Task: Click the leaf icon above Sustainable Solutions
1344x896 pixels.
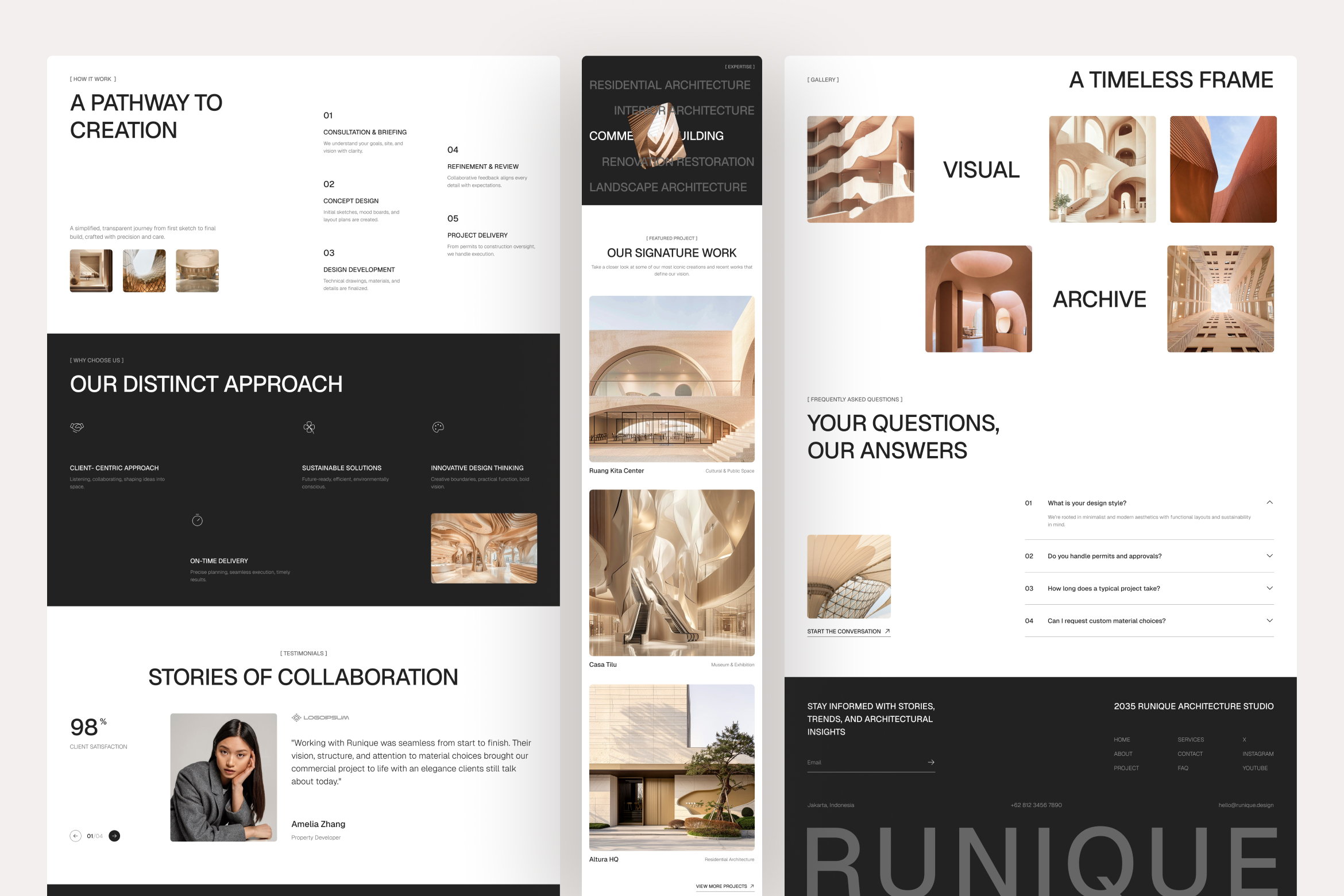Action: pyautogui.click(x=309, y=427)
